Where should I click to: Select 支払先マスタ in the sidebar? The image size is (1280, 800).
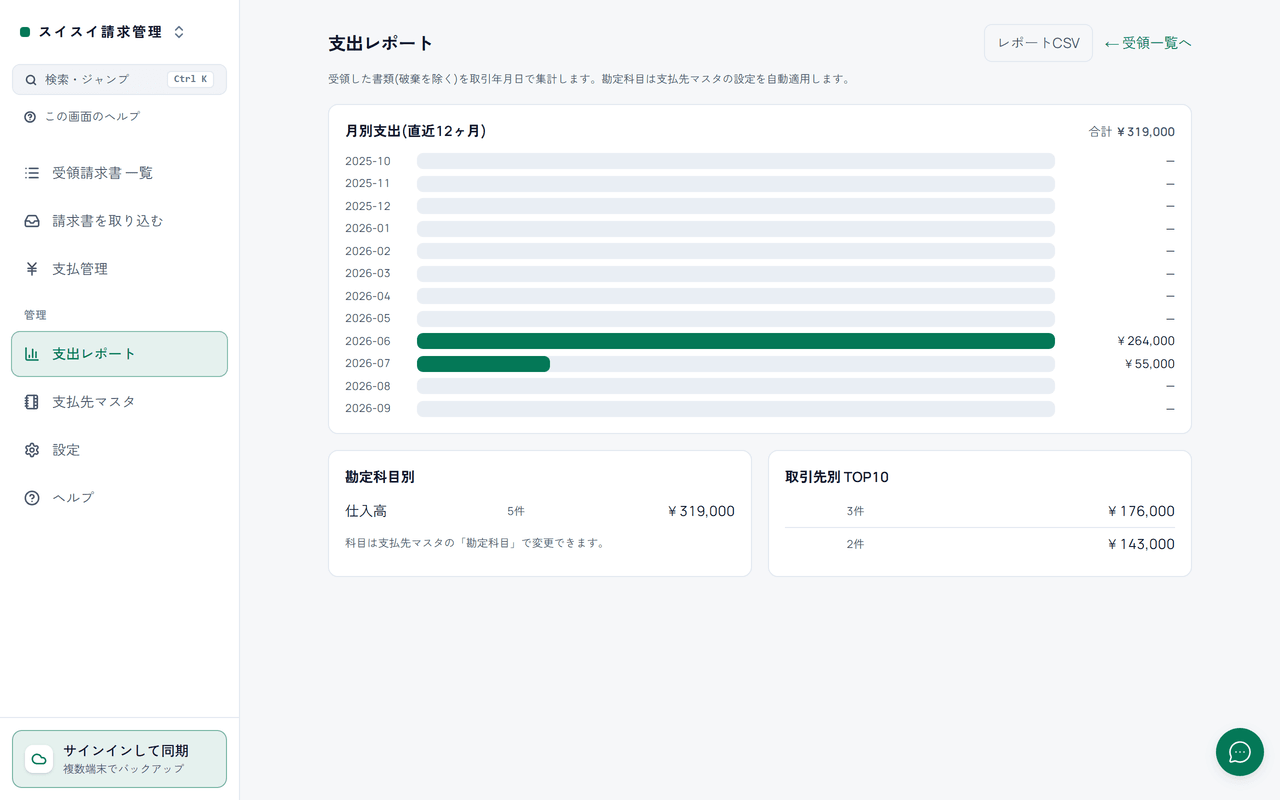(119, 402)
